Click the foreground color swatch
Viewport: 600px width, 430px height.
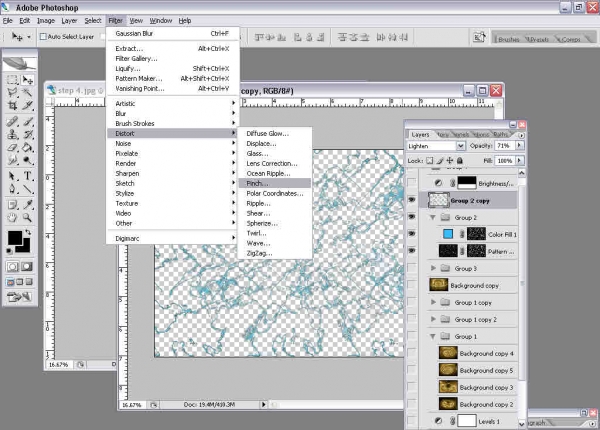tap(14, 238)
